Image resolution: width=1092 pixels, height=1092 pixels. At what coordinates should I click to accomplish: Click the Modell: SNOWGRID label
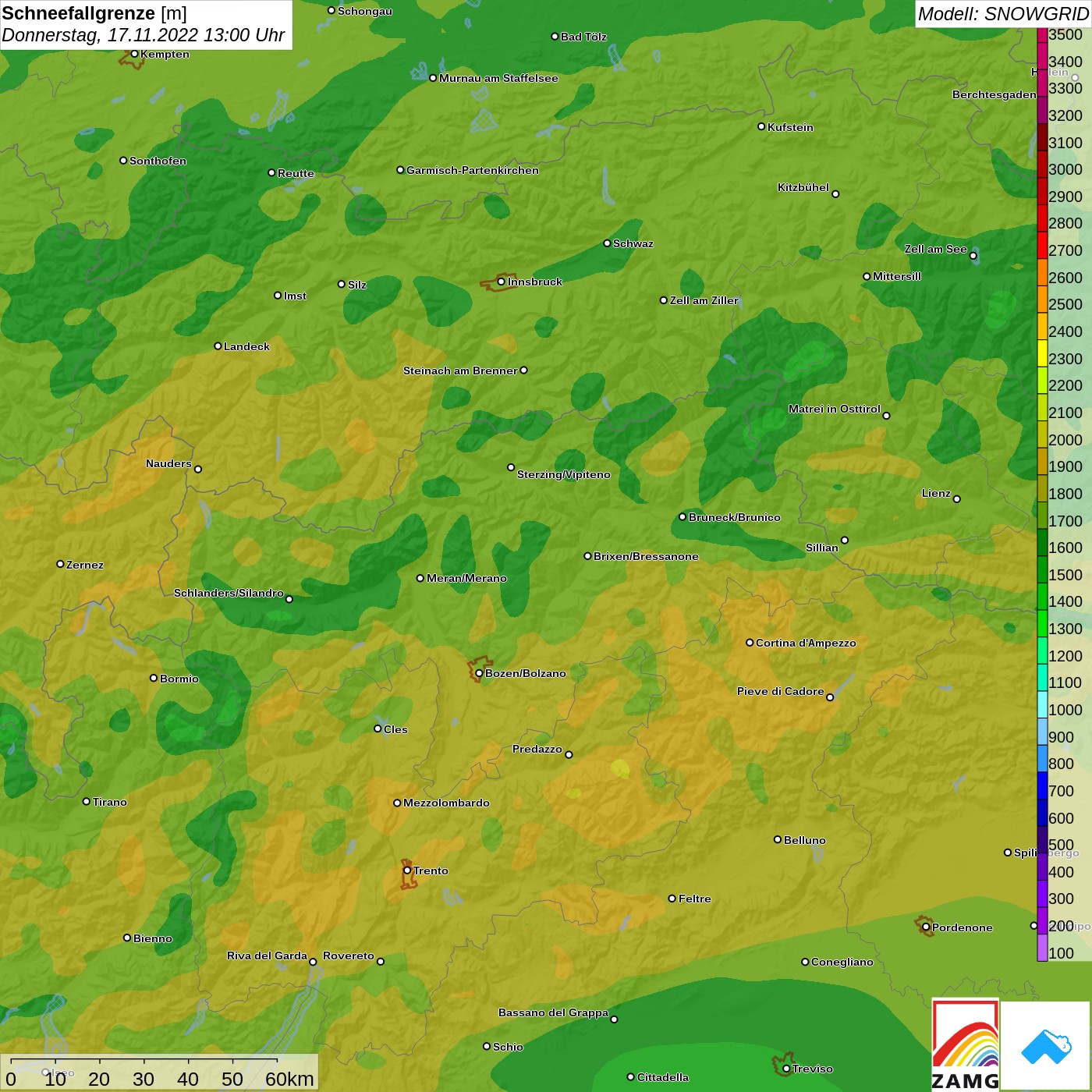tap(1002, 14)
